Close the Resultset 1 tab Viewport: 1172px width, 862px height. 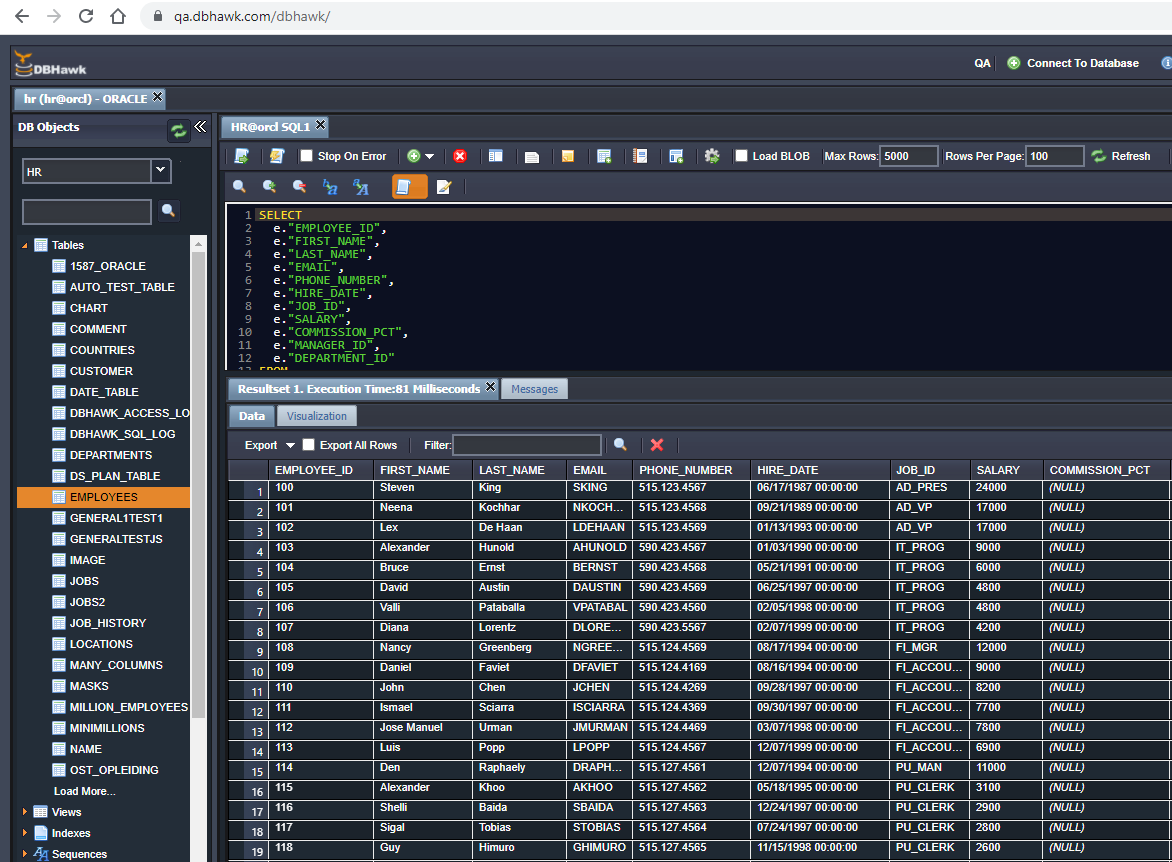(490, 387)
